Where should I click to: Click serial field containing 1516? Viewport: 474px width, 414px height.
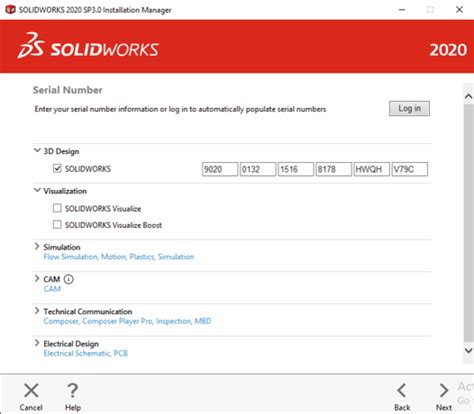296,169
